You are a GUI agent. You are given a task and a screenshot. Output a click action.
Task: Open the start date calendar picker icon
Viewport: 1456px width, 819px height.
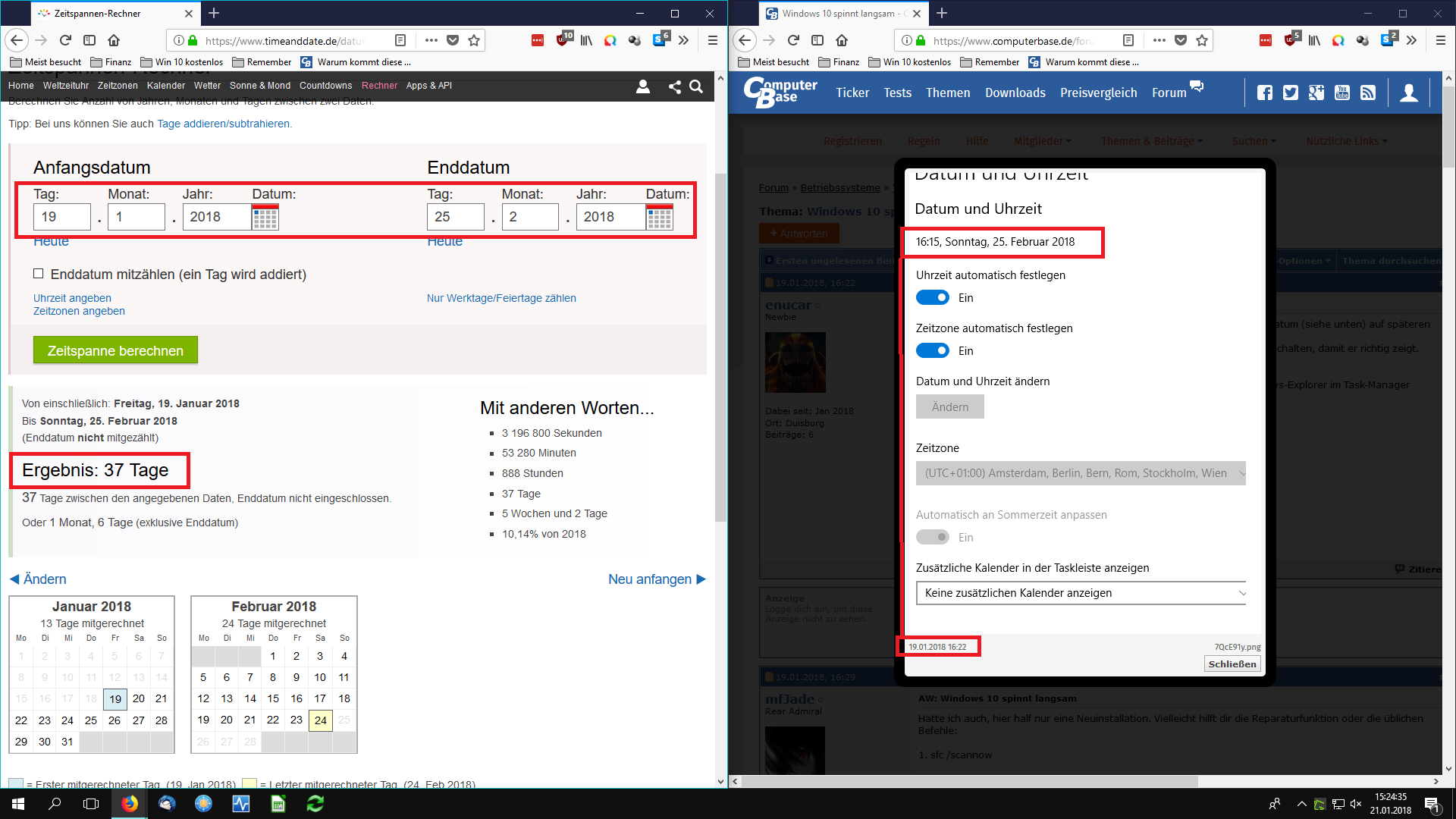click(x=265, y=218)
